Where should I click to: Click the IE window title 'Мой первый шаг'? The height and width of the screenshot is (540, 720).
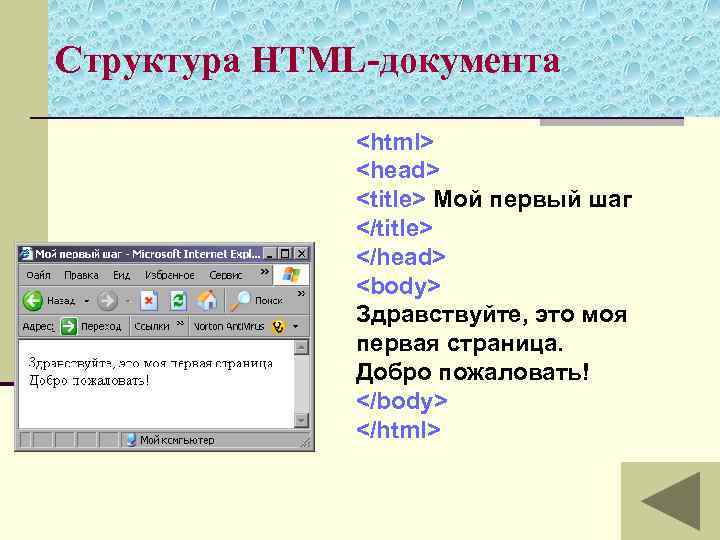[x=79, y=254]
